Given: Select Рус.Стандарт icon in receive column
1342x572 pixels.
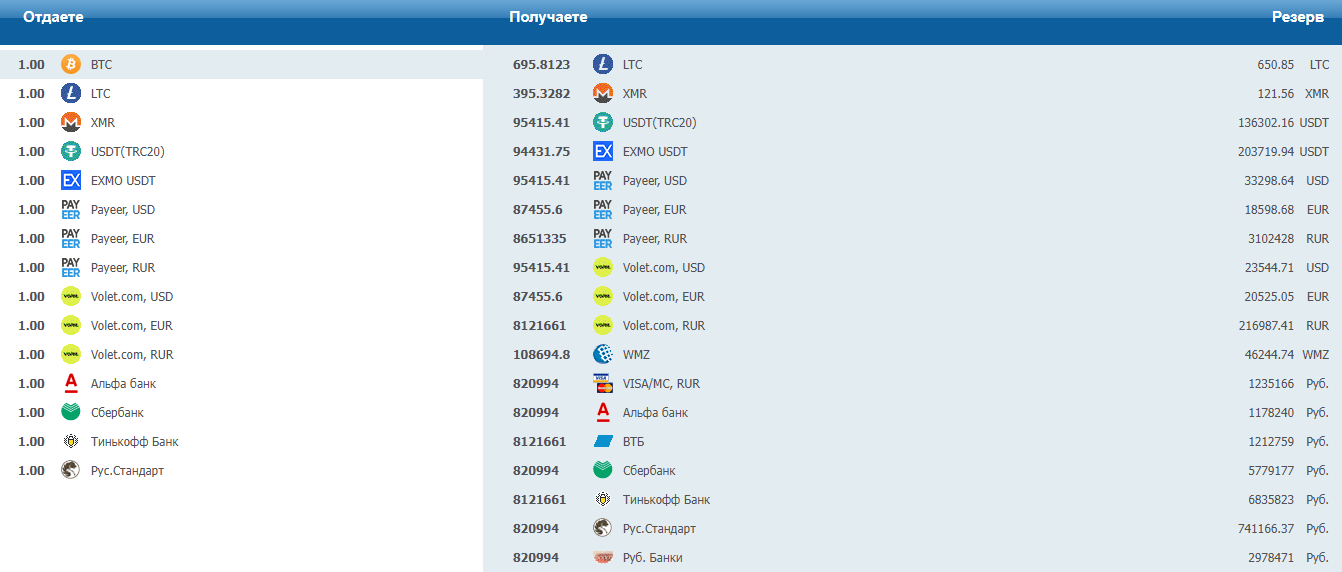Looking at the screenshot, I should click(603, 528).
